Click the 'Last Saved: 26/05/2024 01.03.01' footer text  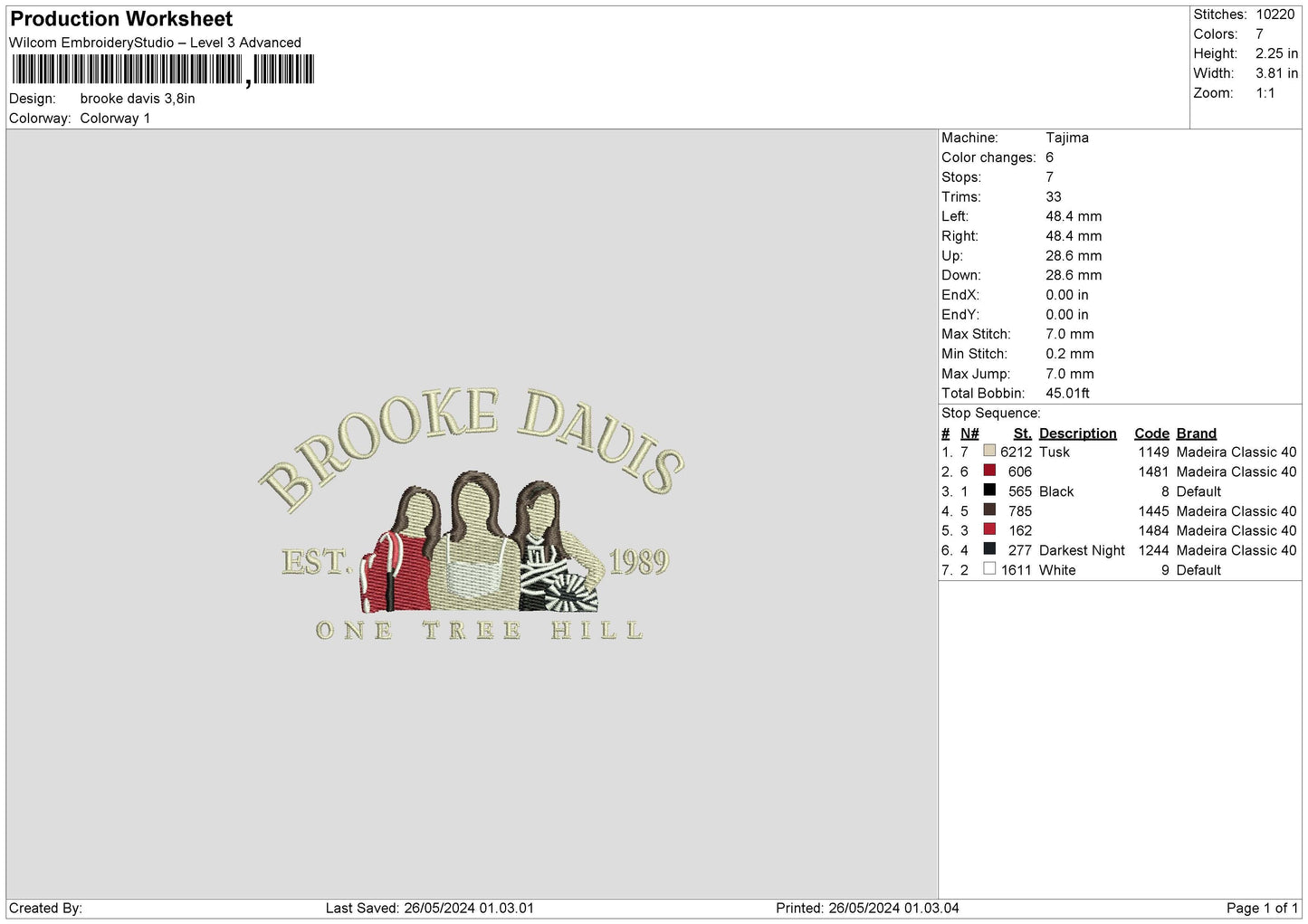tap(430, 909)
